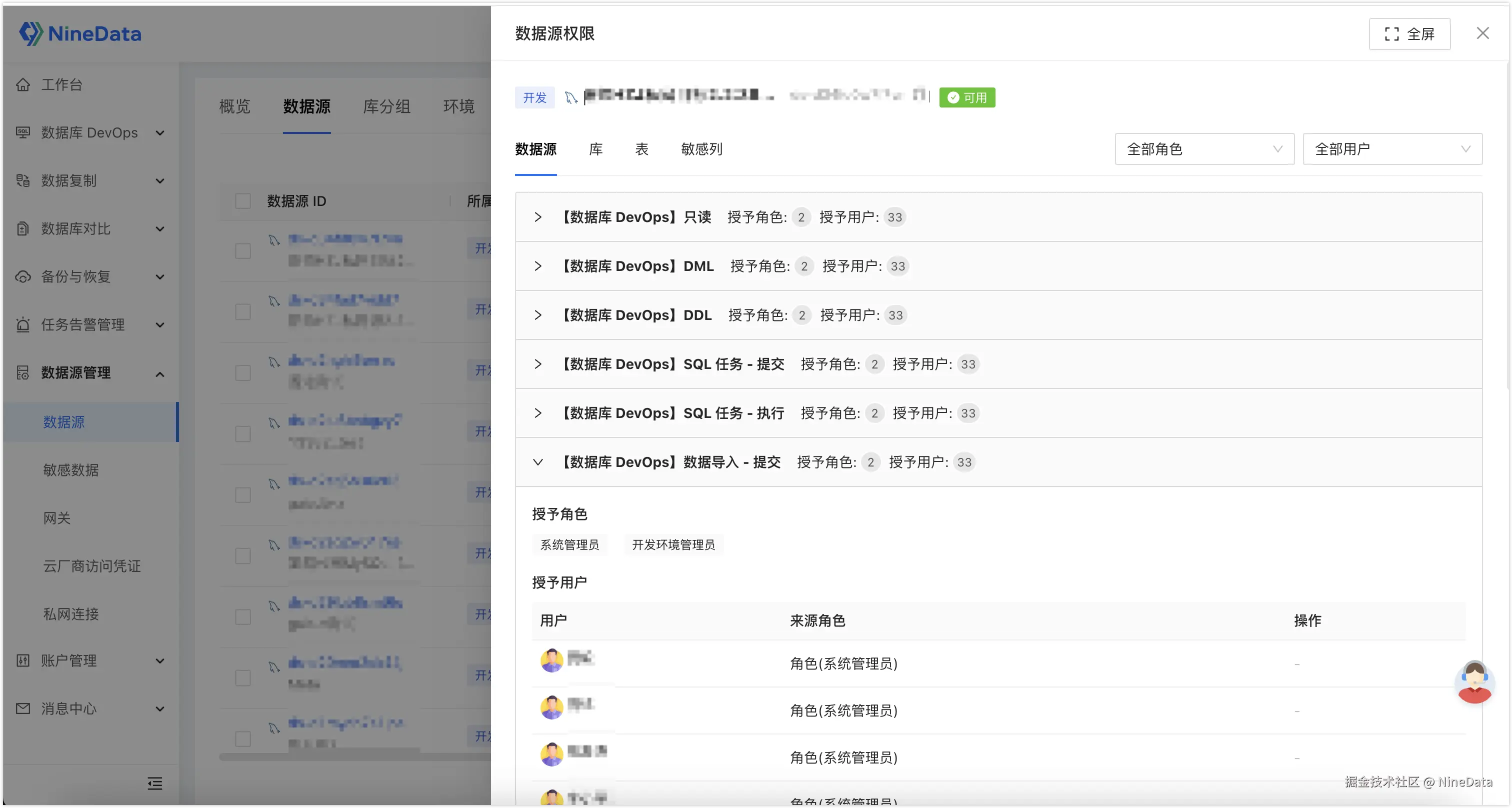Screen dimensions: 1512x808
Task: Check the first data source row checkbox
Action: [243, 251]
